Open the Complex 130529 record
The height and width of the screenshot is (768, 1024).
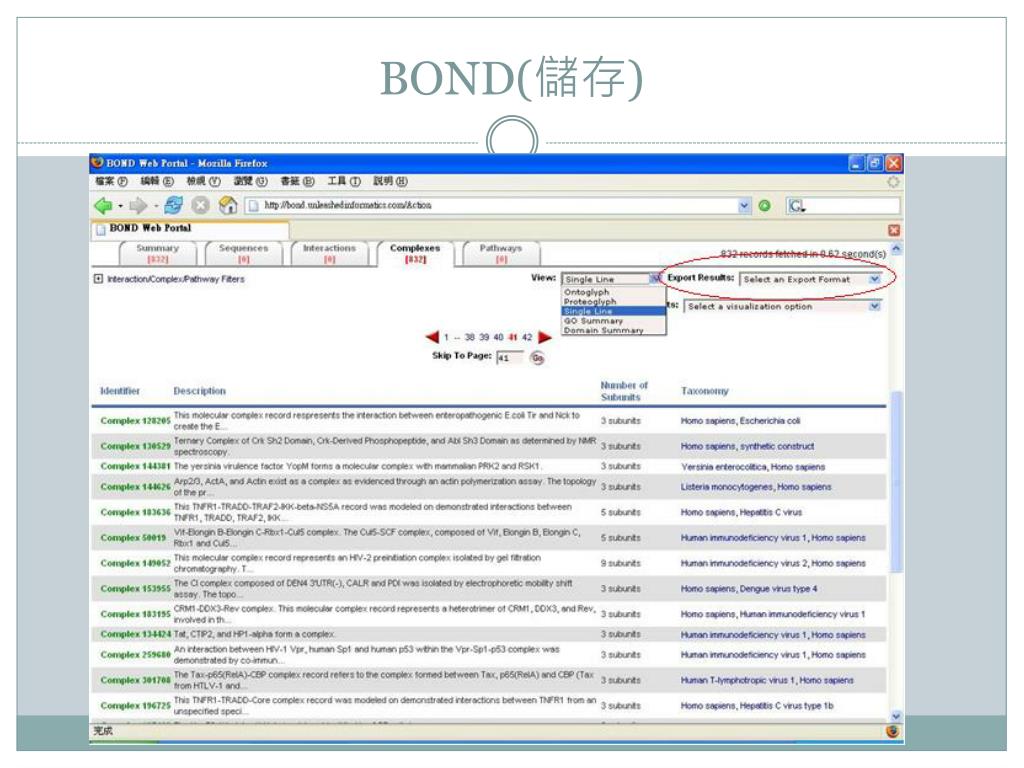[135, 446]
